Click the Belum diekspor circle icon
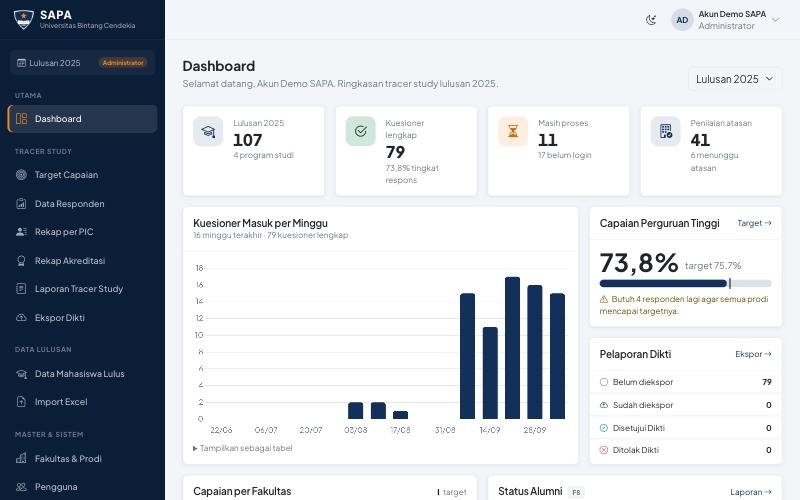This screenshot has height=500, width=800. point(604,382)
